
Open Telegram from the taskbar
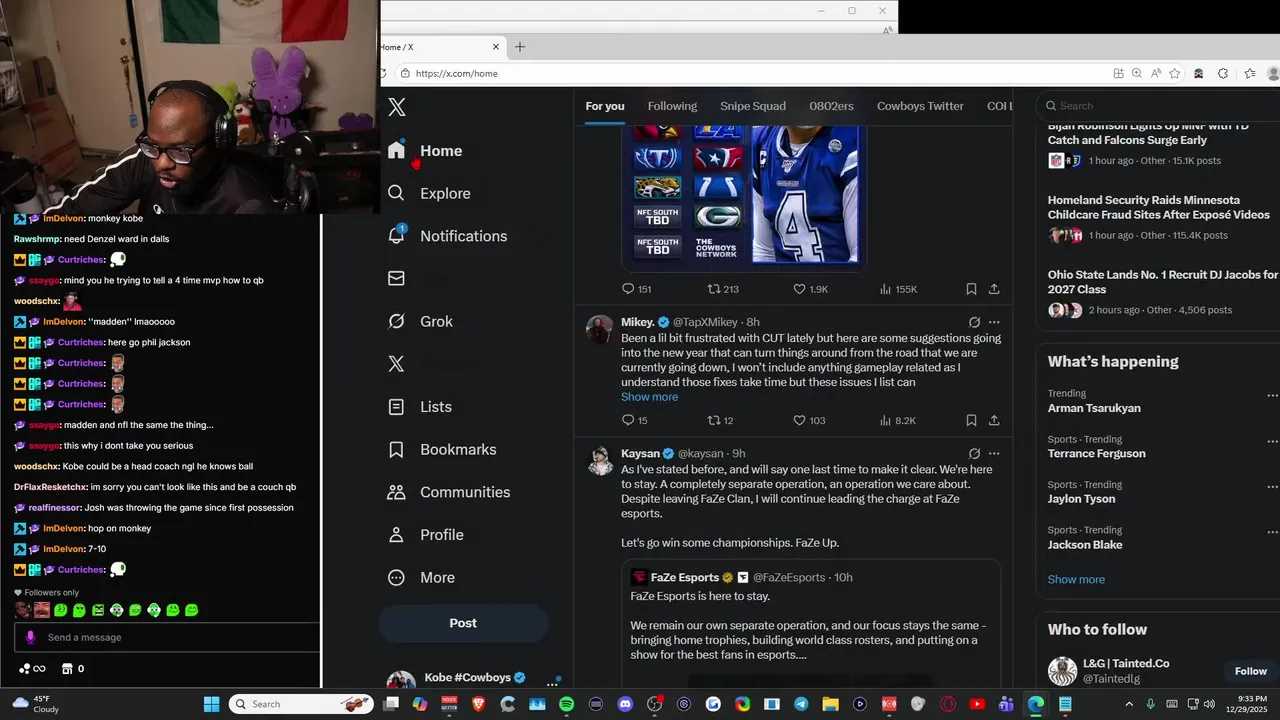[x=801, y=704]
